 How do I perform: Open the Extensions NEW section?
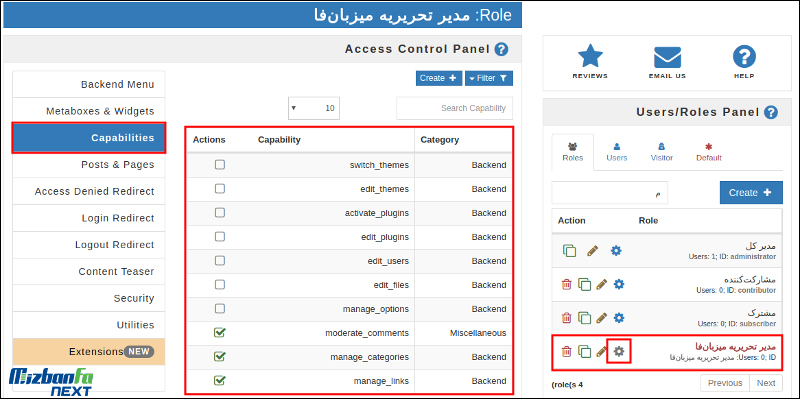[x=89, y=352]
